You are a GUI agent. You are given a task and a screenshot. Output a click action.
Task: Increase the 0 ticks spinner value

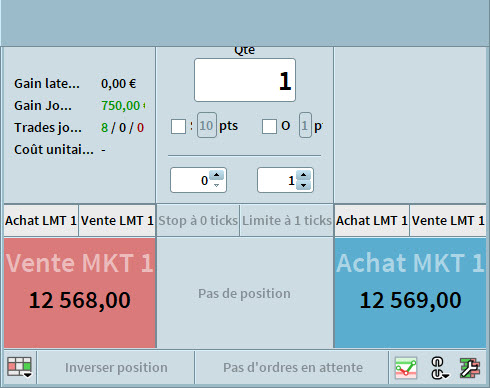click(x=217, y=175)
